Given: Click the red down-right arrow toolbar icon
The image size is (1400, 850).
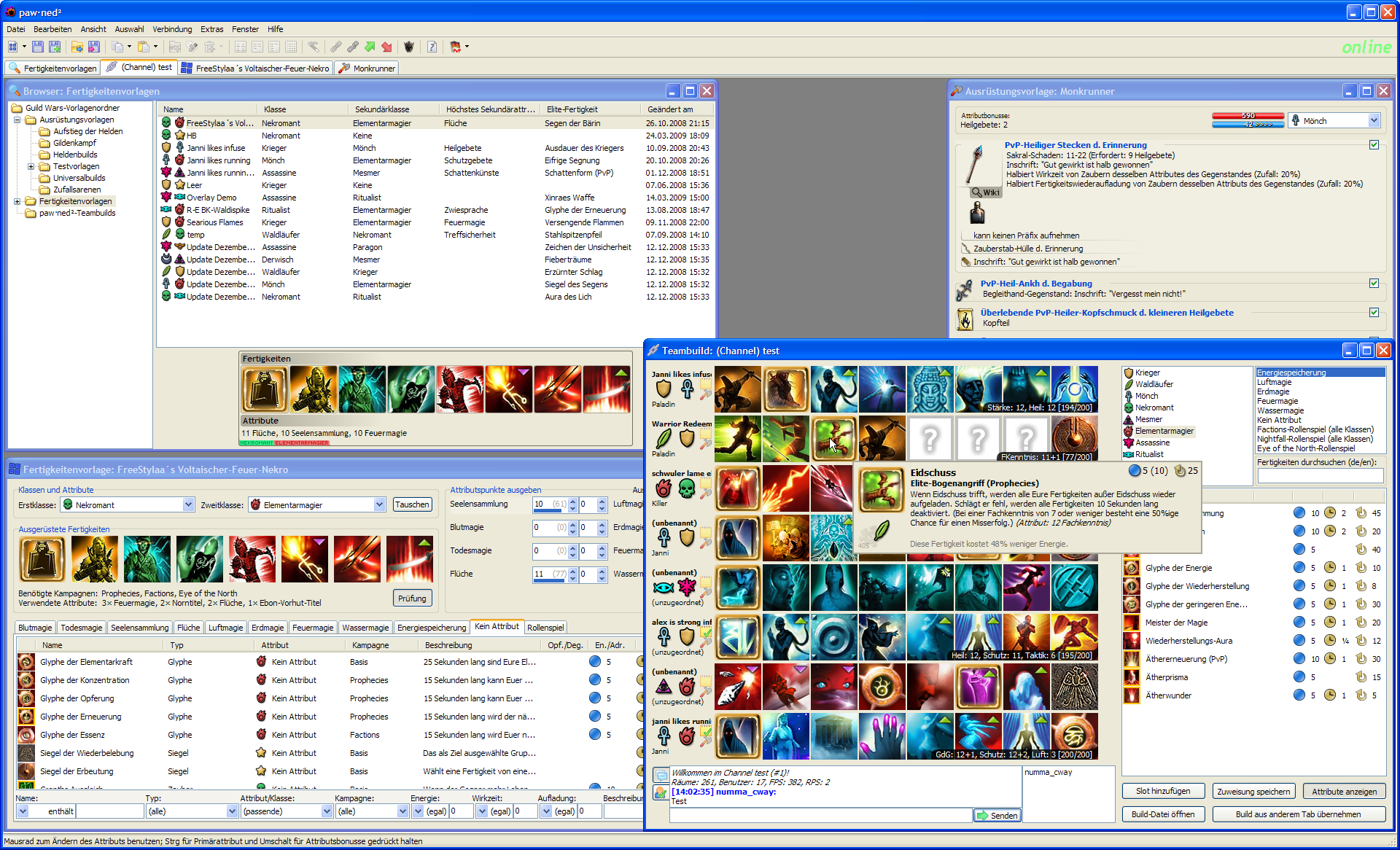Looking at the screenshot, I should [386, 47].
